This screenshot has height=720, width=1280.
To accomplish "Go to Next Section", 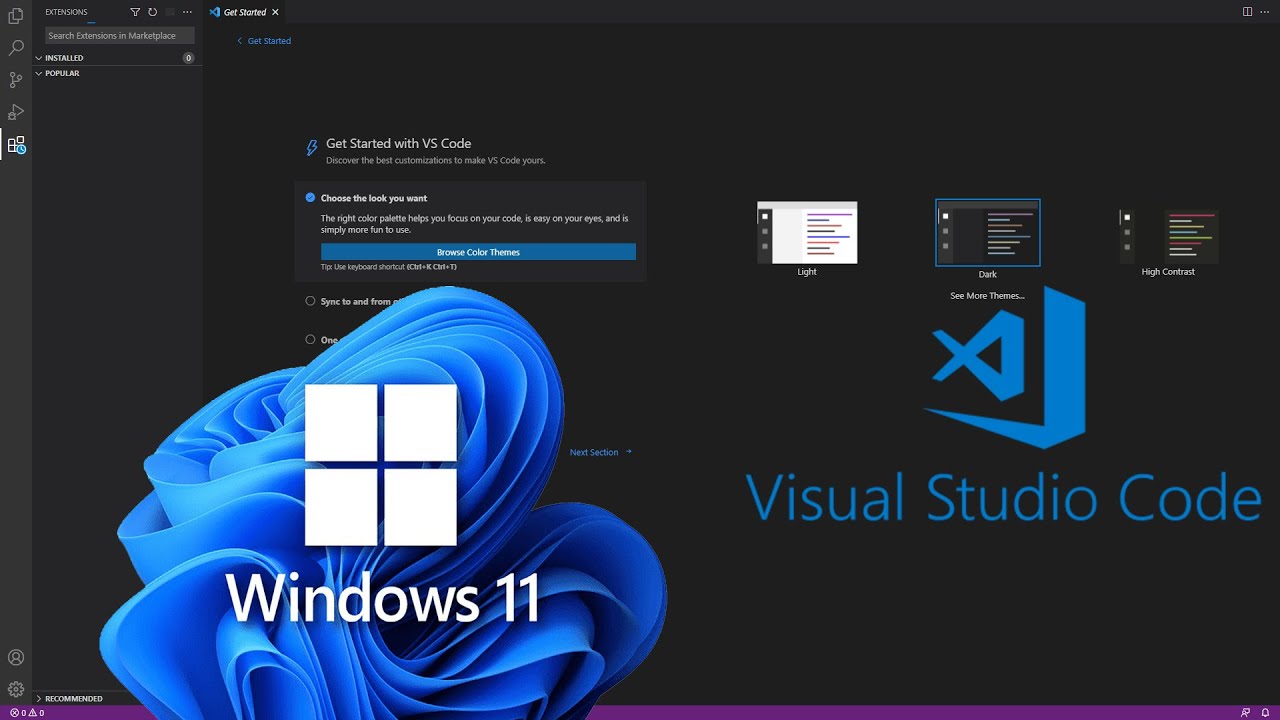I will (601, 452).
